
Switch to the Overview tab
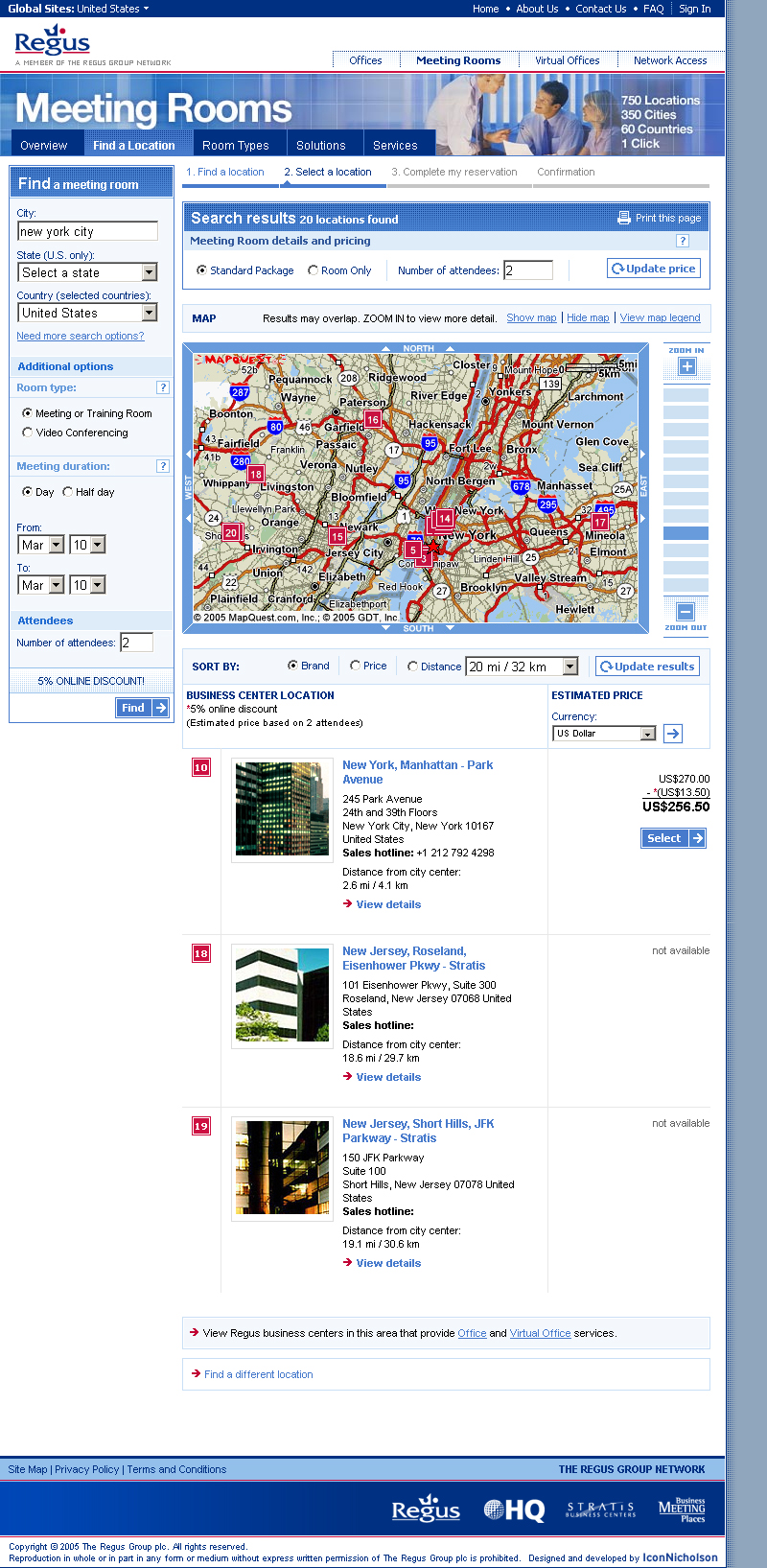[44, 145]
